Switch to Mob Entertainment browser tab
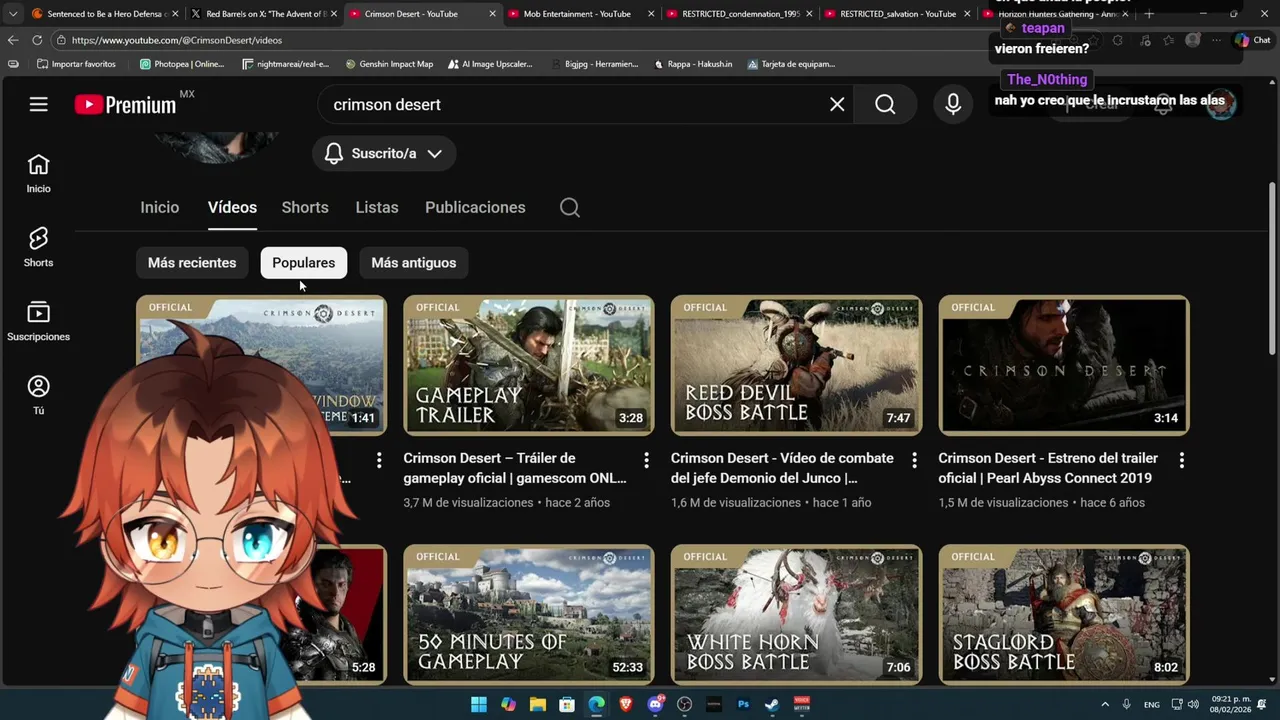Image resolution: width=1280 pixels, height=720 pixels. coord(580,14)
